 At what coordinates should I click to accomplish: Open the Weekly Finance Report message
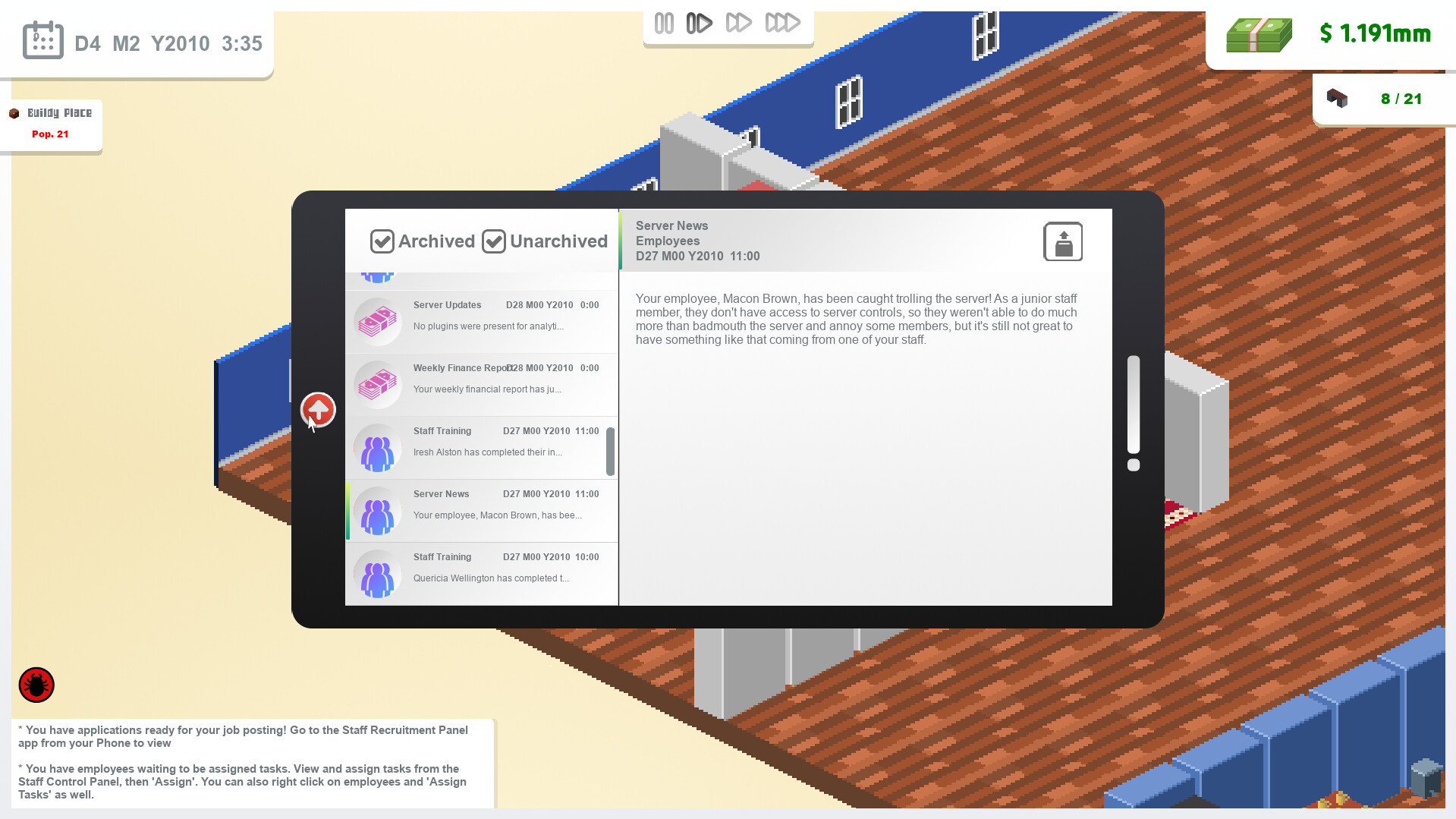click(482, 385)
